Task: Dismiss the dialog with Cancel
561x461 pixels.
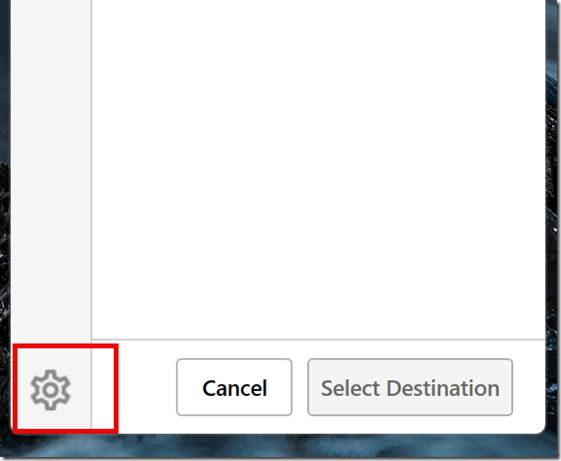Action: (234, 387)
